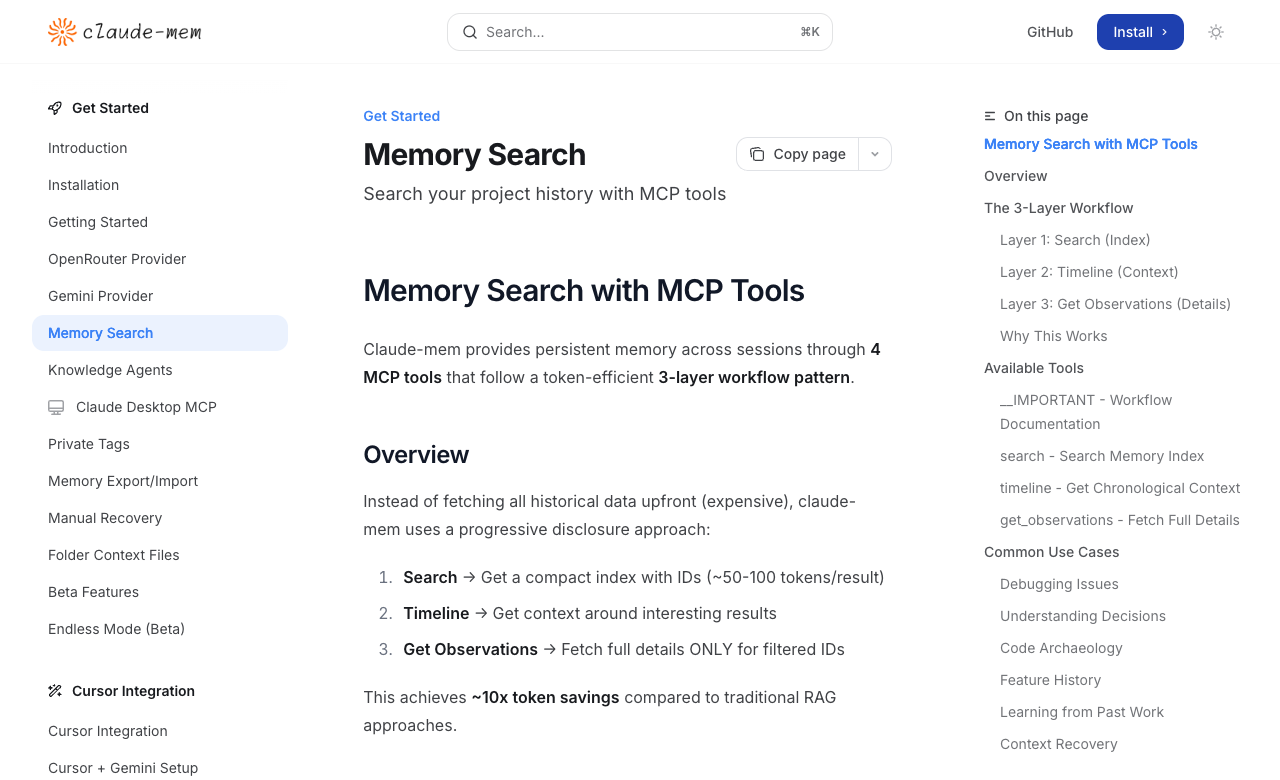Click the rocket icon beside Get Started
The height and width of the screenshot is (780, 1280).
click(55, 108)
